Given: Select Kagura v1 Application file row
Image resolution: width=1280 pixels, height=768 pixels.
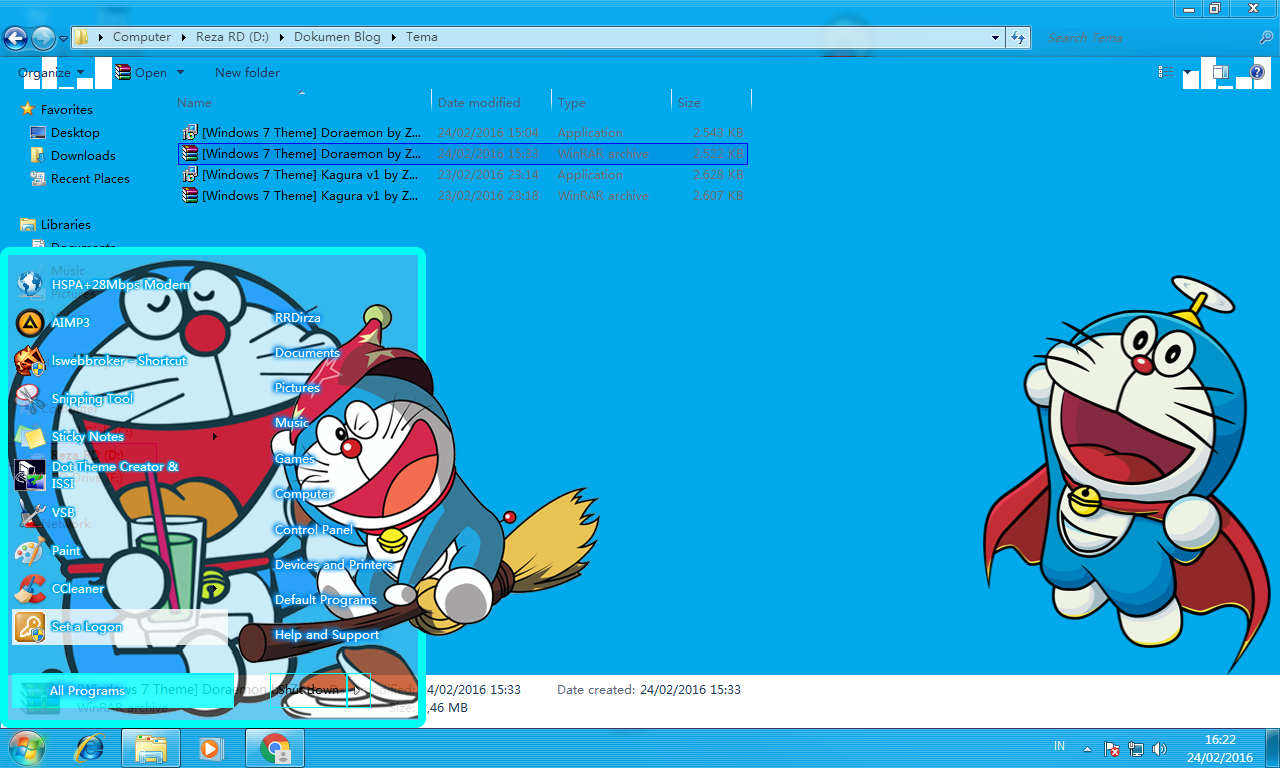Looking at the screenshot, I should click(463, 175).
